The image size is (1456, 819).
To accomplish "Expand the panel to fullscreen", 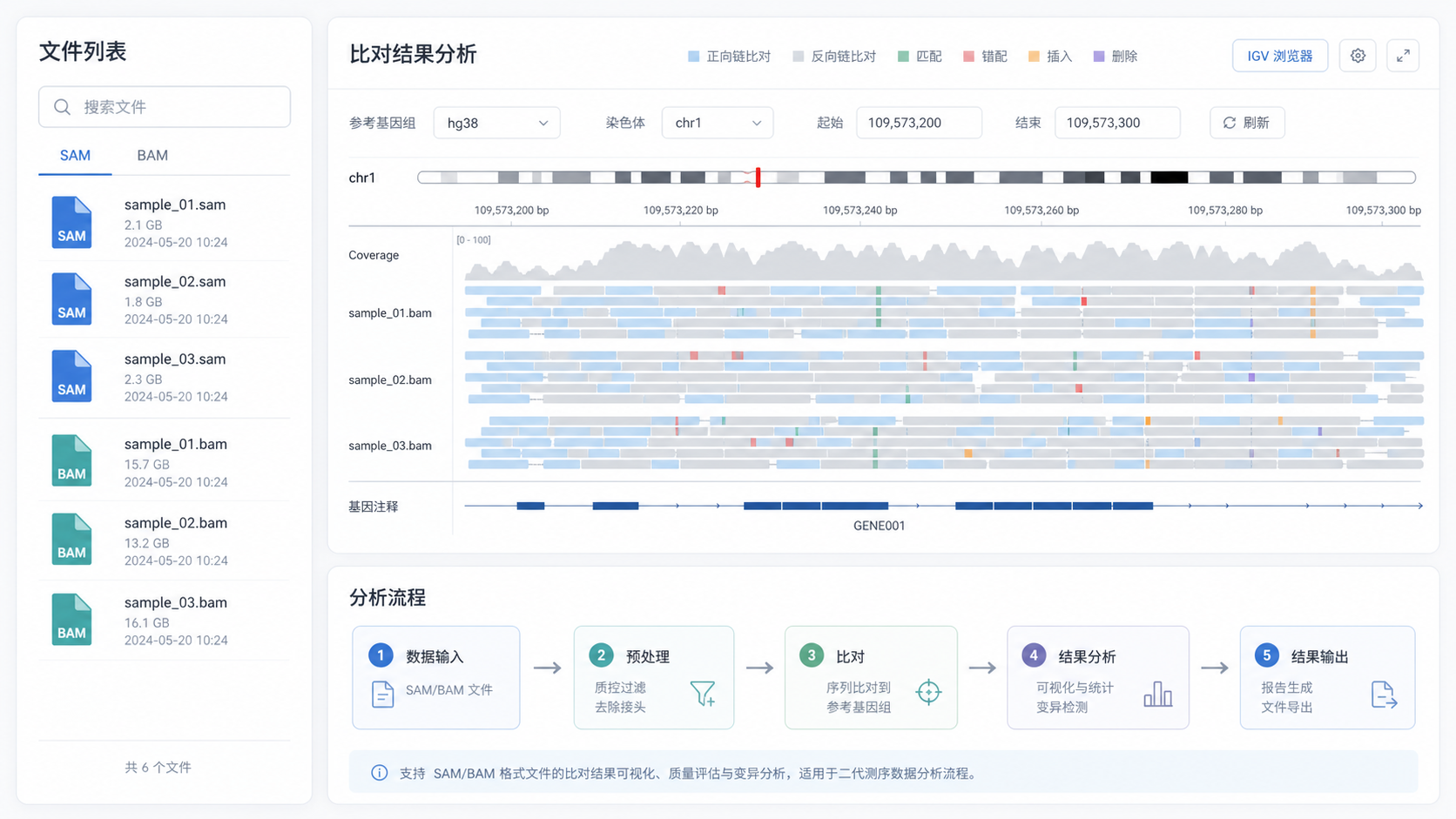I will [1403, 56].
